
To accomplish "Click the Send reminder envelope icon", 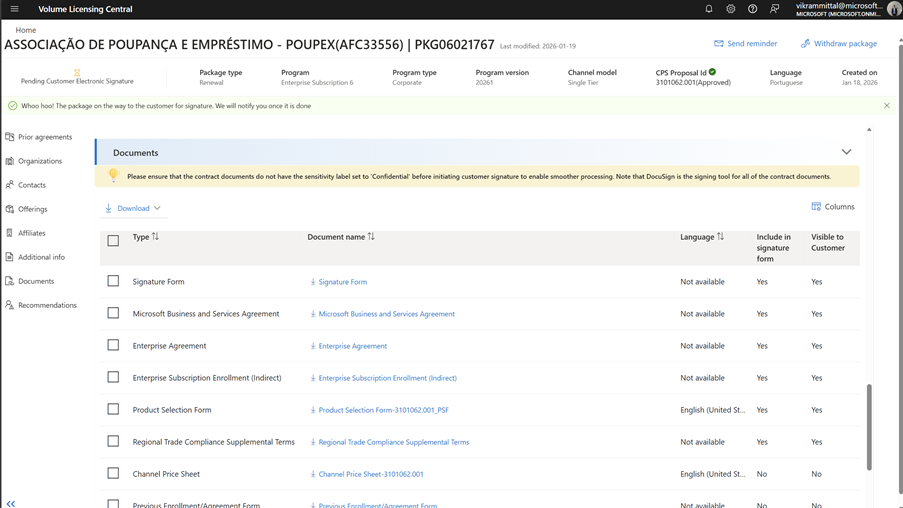I will pyautogui.click(x=719, y=43).
